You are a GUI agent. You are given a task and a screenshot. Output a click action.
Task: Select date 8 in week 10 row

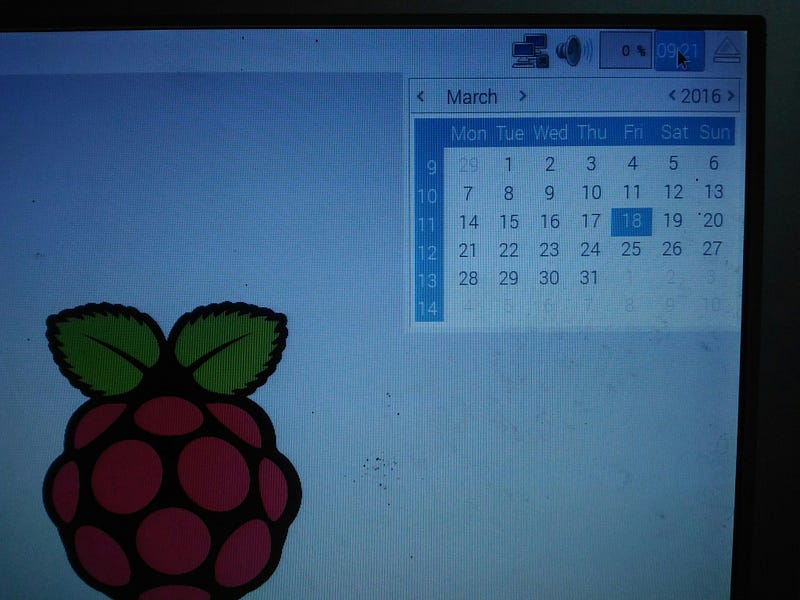tap(508, 193)
